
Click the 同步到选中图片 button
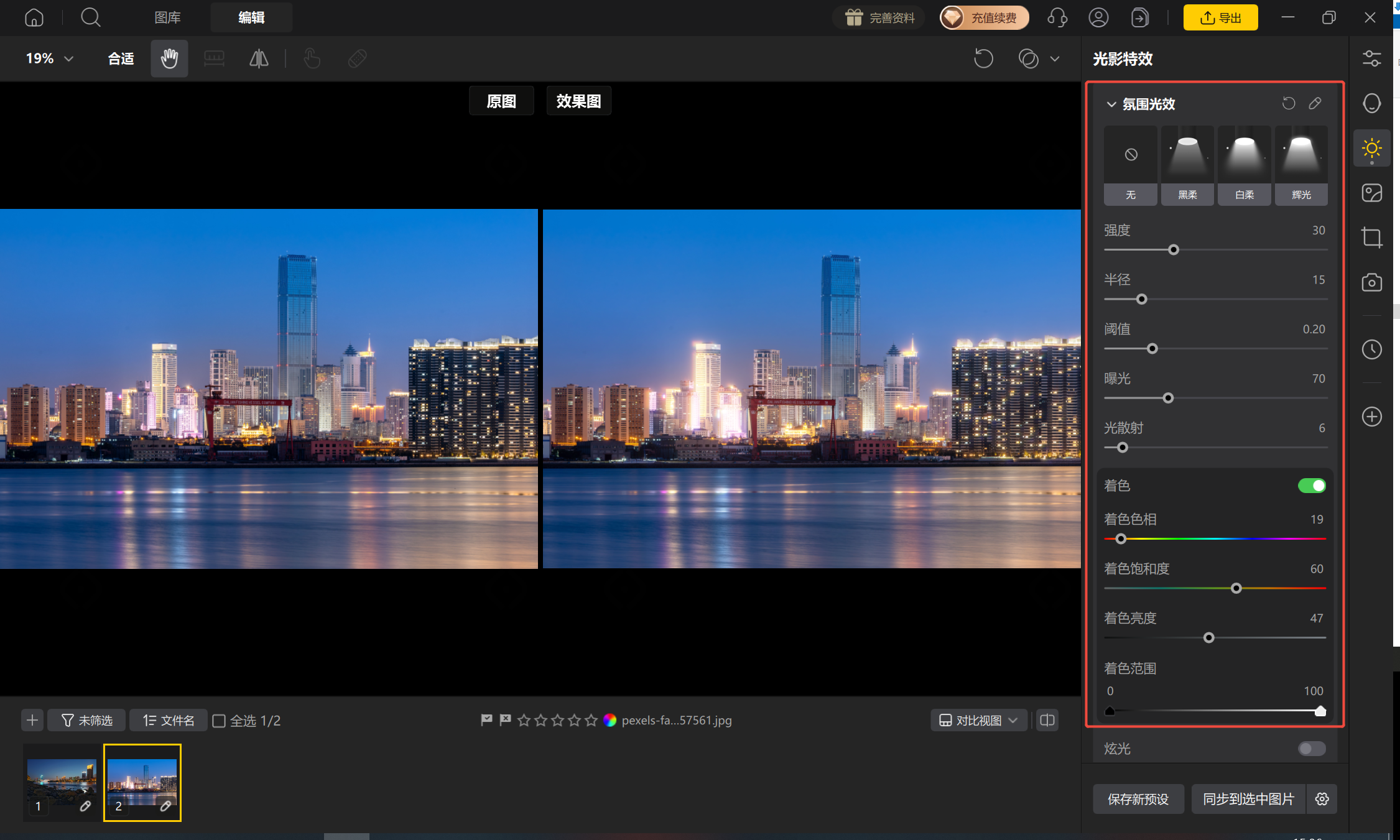click(1248, 799)
